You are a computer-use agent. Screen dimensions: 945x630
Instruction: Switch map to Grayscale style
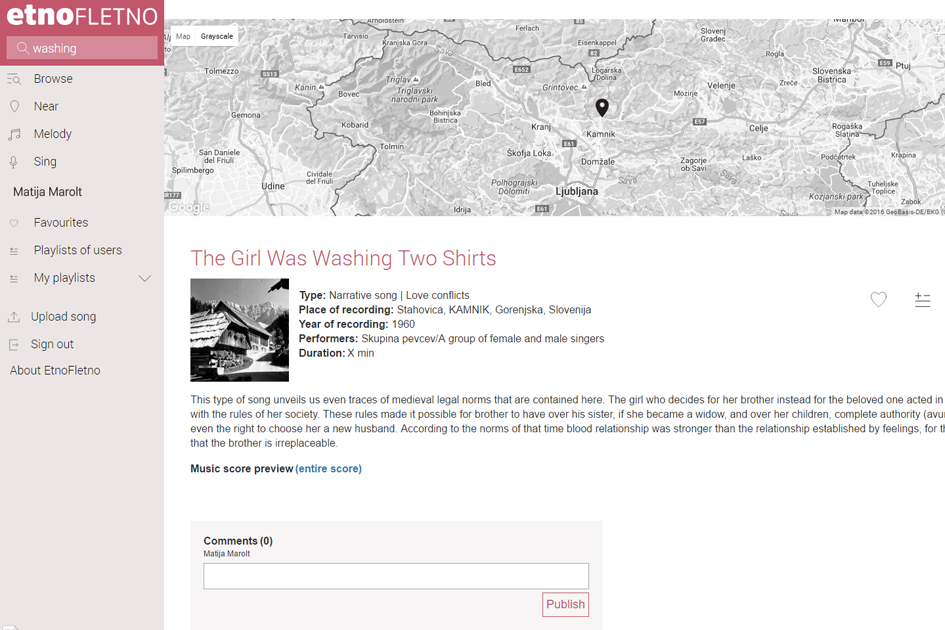(216, 36)
